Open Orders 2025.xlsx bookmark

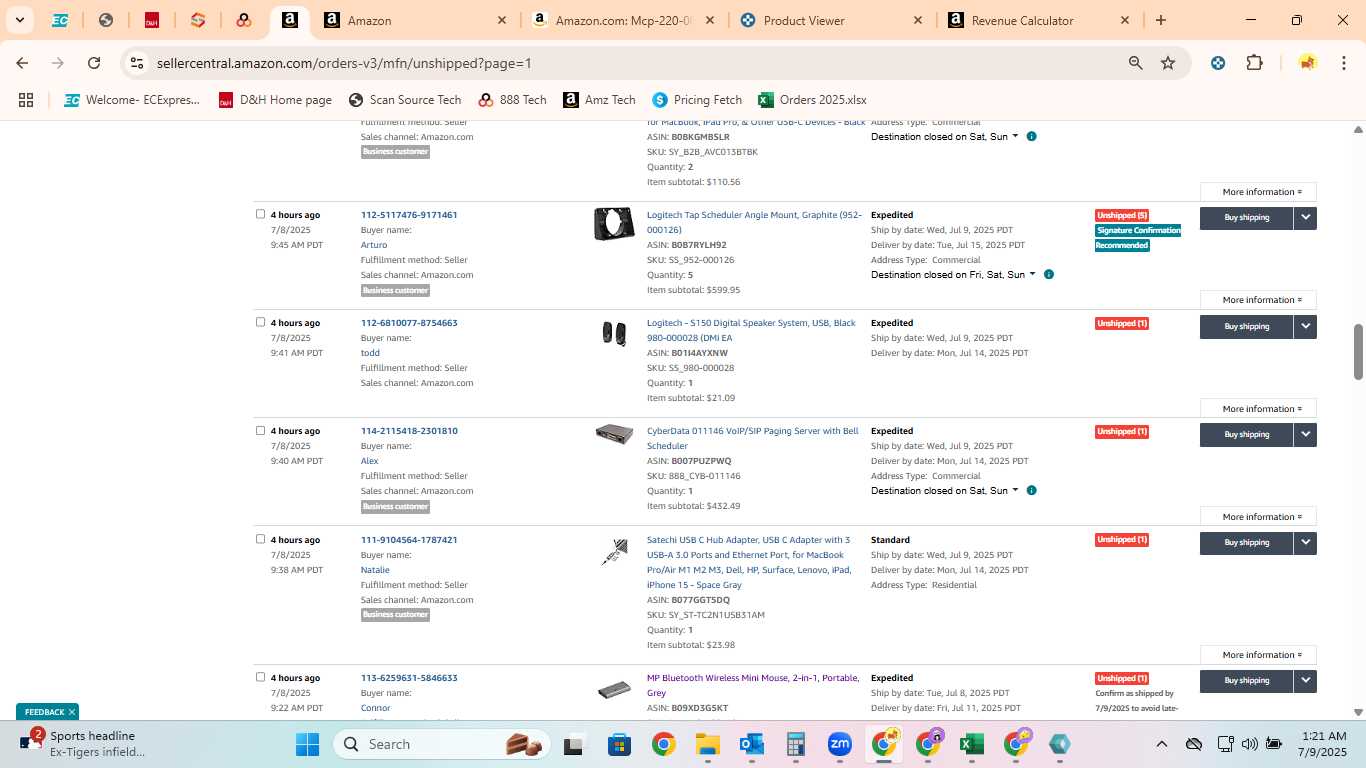coord(812,100)
